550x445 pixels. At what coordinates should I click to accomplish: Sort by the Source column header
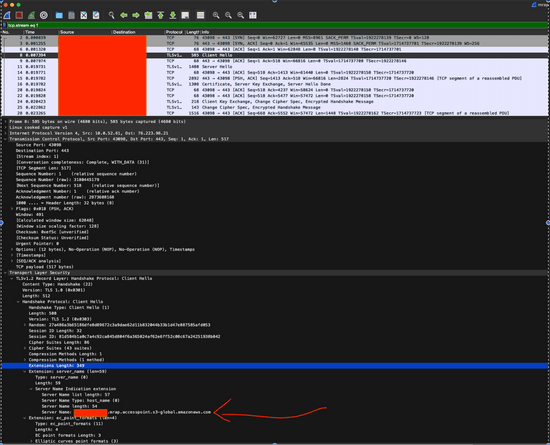(x=84, y=32)
